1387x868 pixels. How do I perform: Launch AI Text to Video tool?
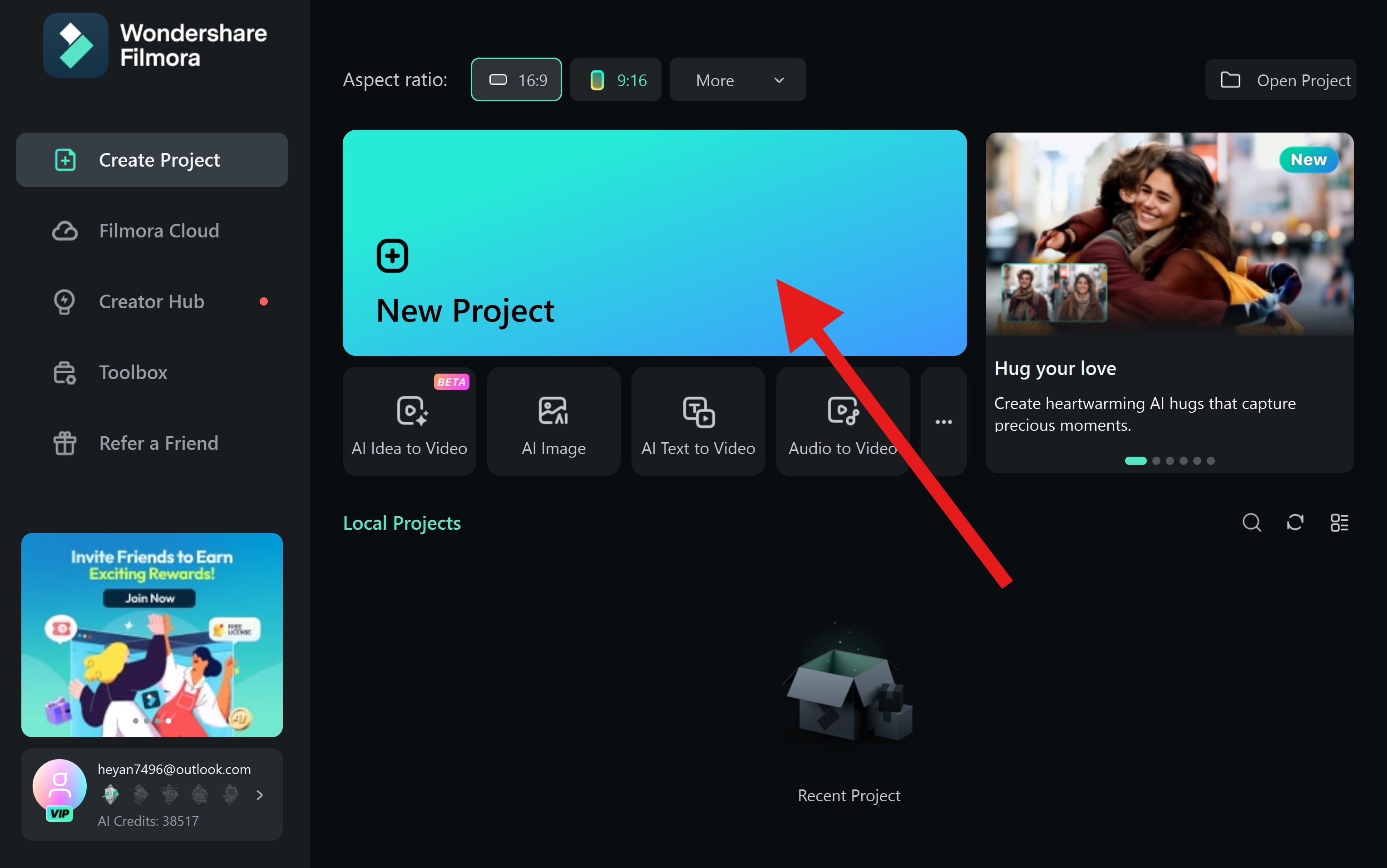[x=698, y=421]
